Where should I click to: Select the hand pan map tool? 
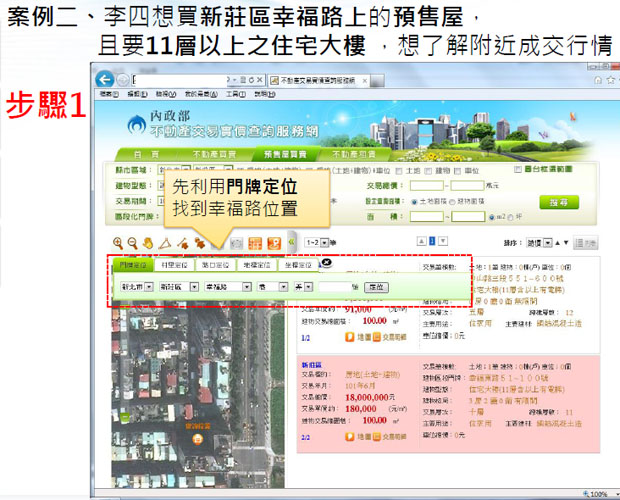(x=148, y=243)
